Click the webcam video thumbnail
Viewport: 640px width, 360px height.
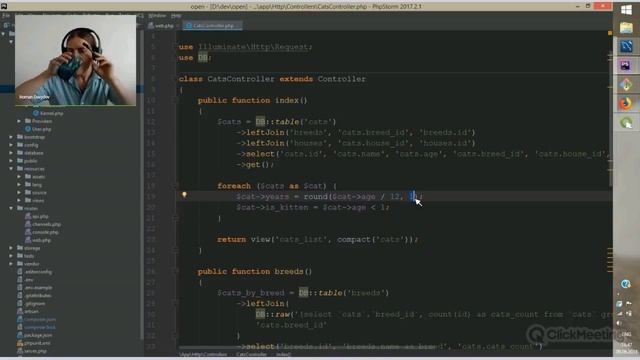tap(76, 60)
